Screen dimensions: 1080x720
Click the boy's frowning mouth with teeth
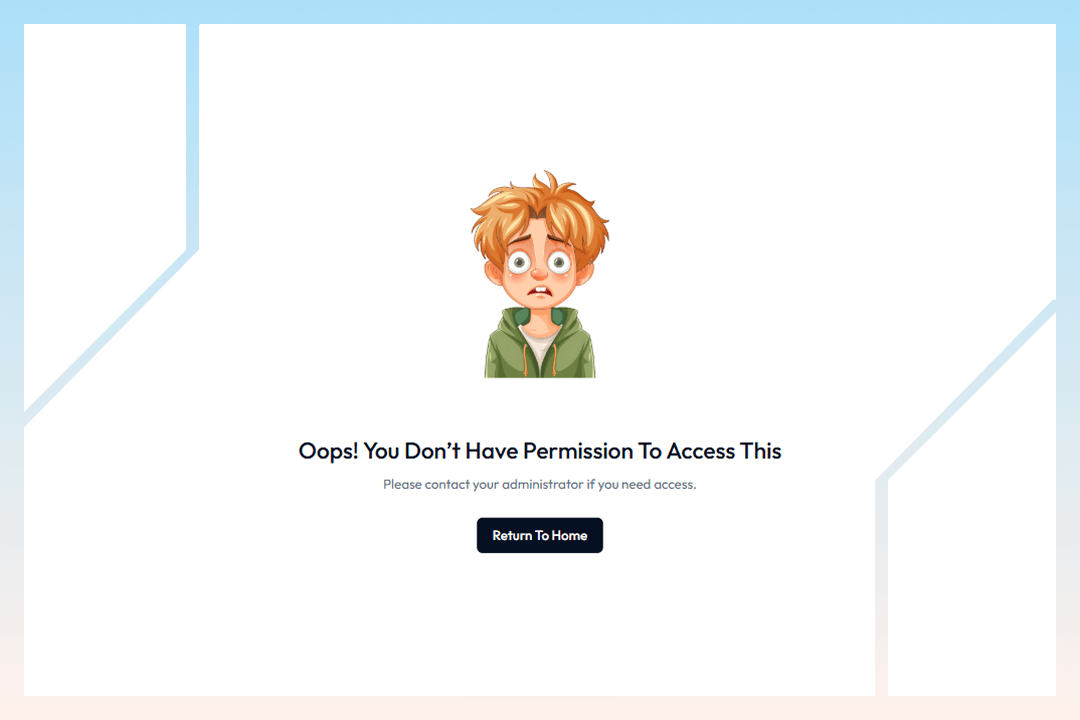point(541,294)
